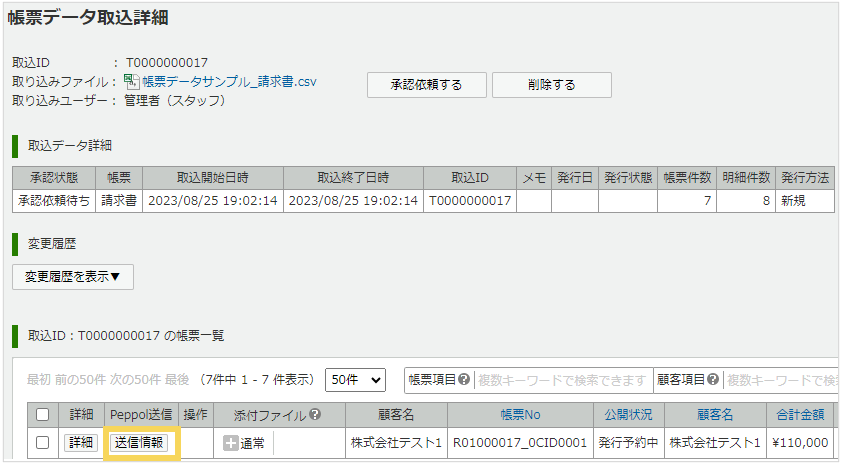Click the plus icon beside 通常 attachment
843x466 pixels.
click(231, 443)
